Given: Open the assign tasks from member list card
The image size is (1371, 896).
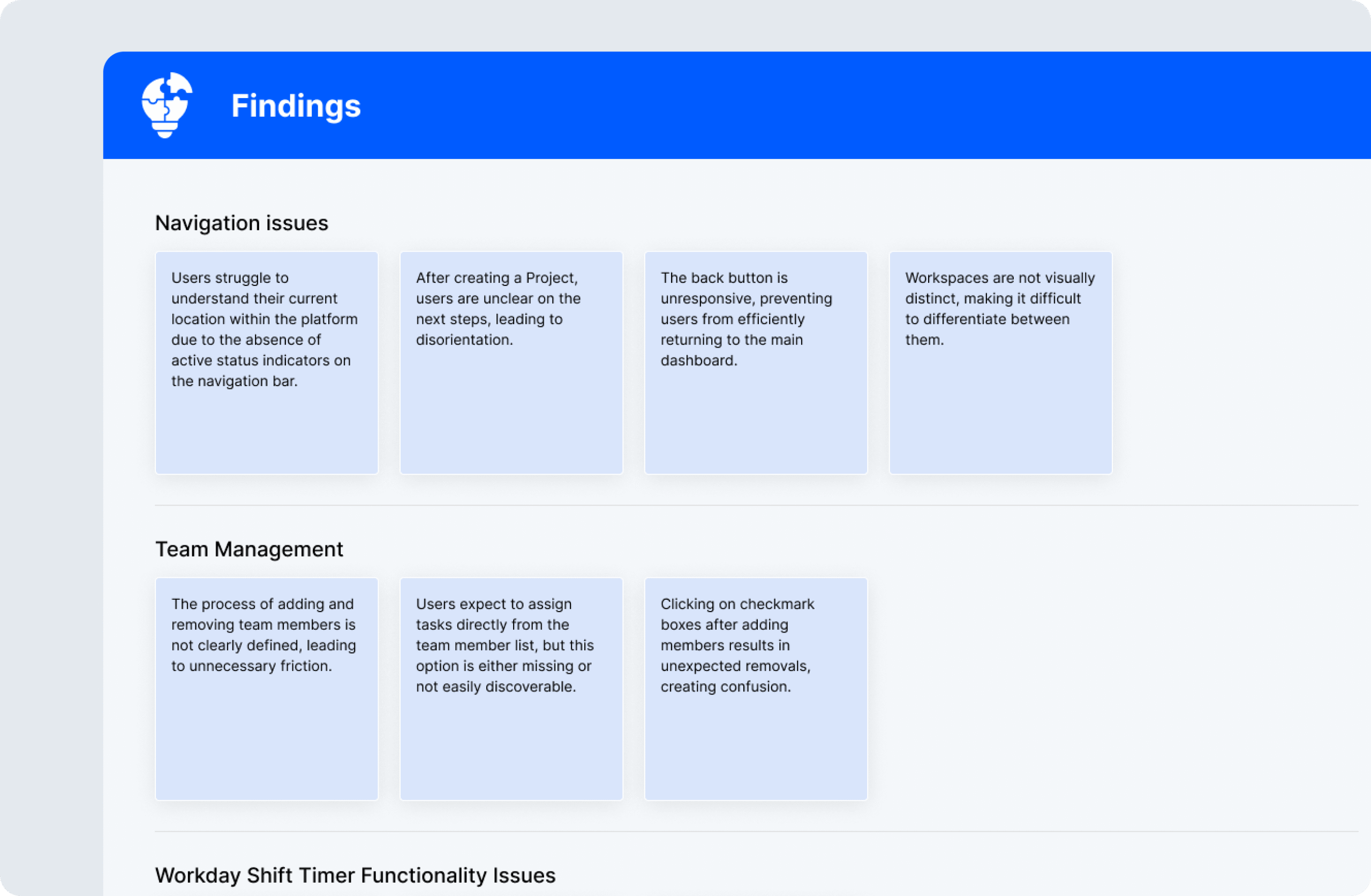Looking at the screenshot, I should [511, 689].
